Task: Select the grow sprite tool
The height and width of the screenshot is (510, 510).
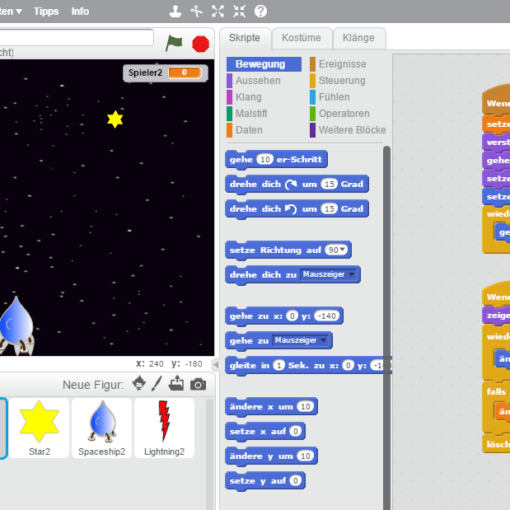Action: point(218,11)
